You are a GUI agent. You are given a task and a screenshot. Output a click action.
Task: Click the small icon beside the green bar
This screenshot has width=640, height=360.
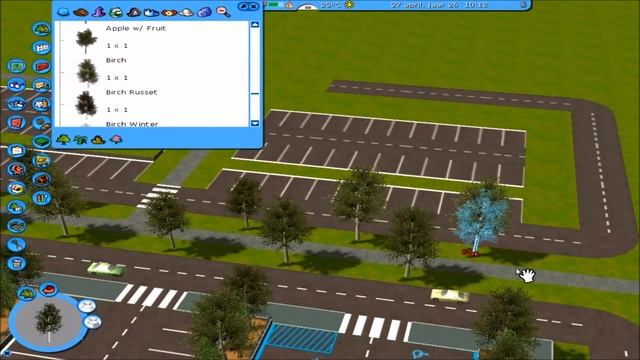289,5
